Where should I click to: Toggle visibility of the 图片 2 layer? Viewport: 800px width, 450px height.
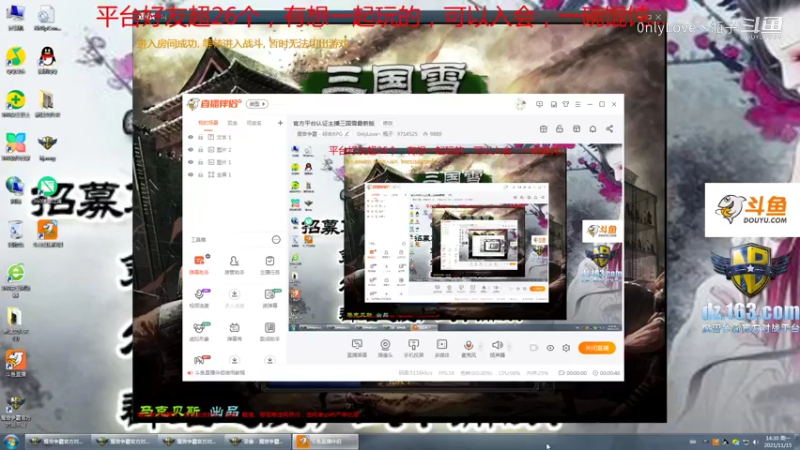click(191, 149)
